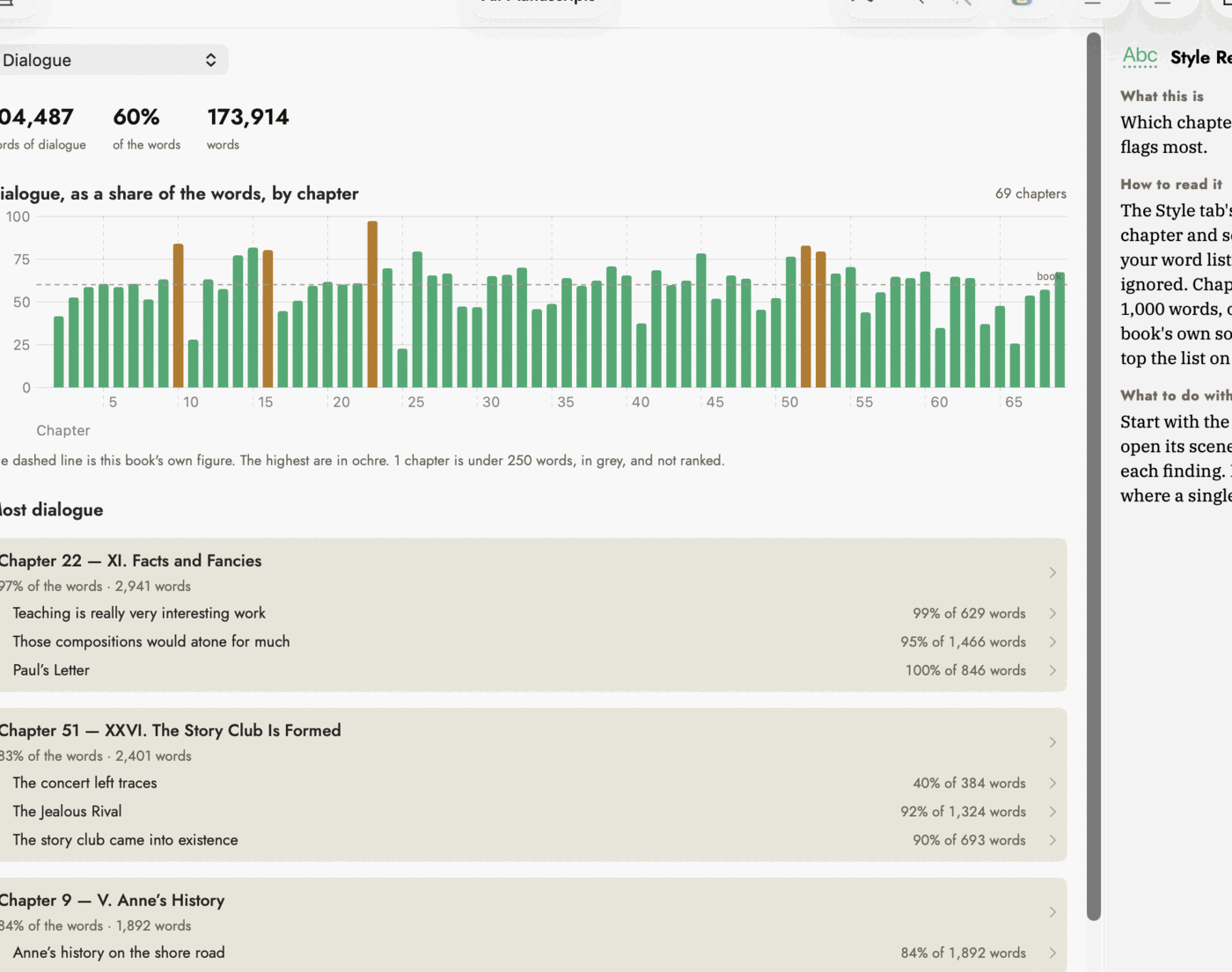
Task: Click the green Abc style icon
Action: coord(1140,57)
